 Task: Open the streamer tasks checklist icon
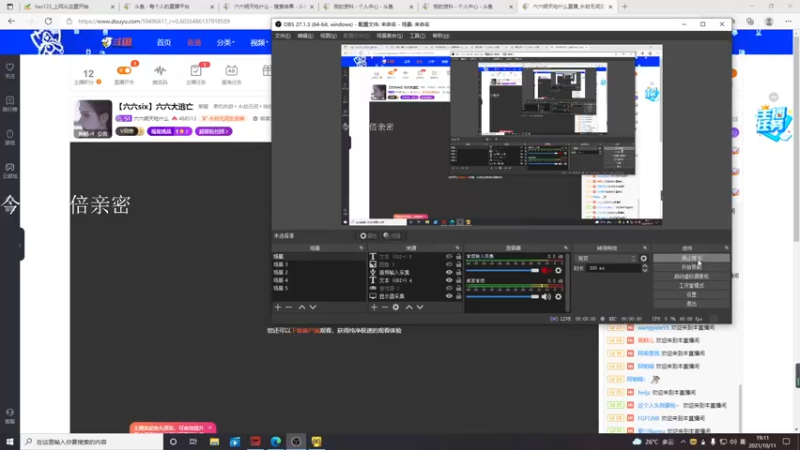(x=196, y=74)
